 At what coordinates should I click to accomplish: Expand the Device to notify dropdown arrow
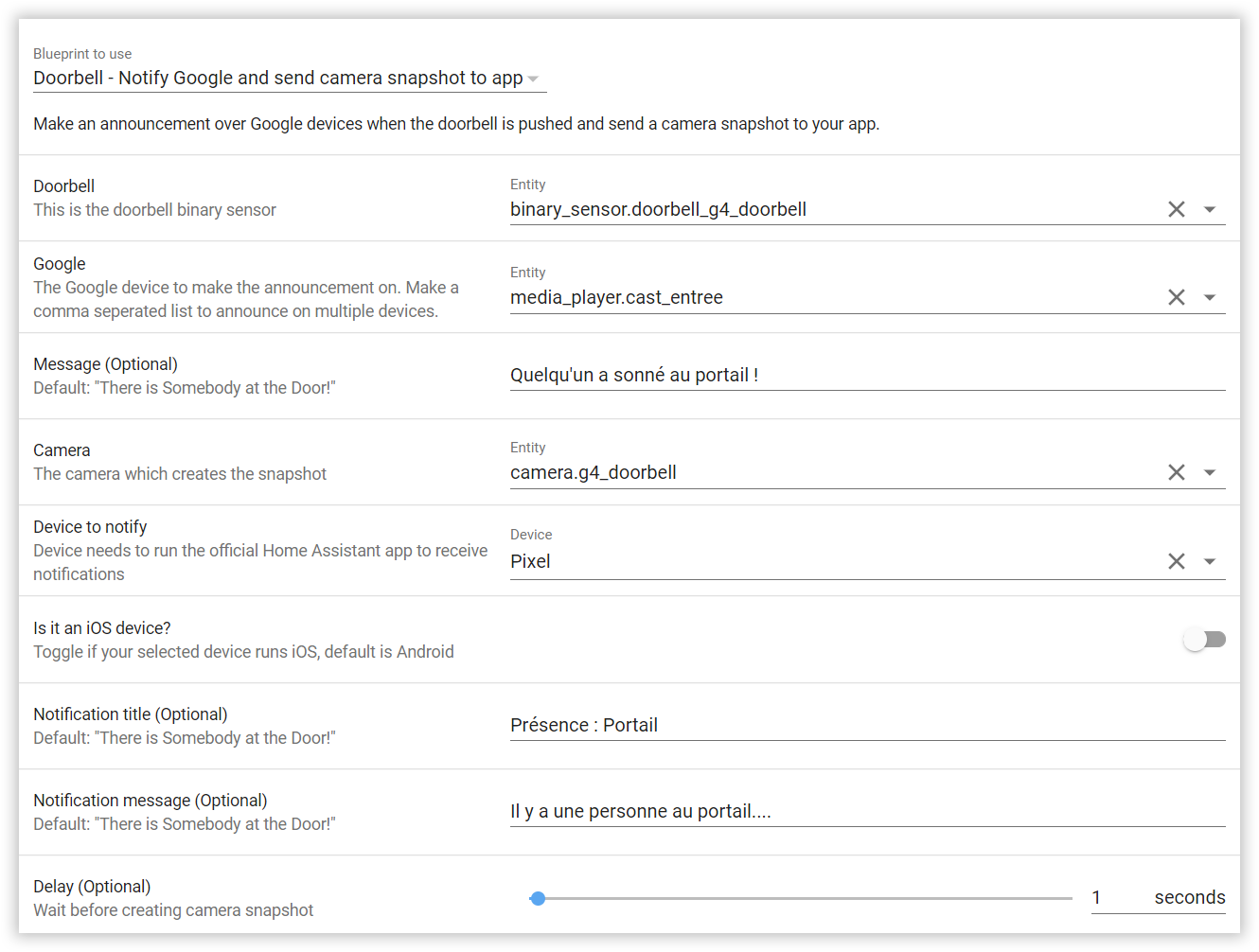1210,561
